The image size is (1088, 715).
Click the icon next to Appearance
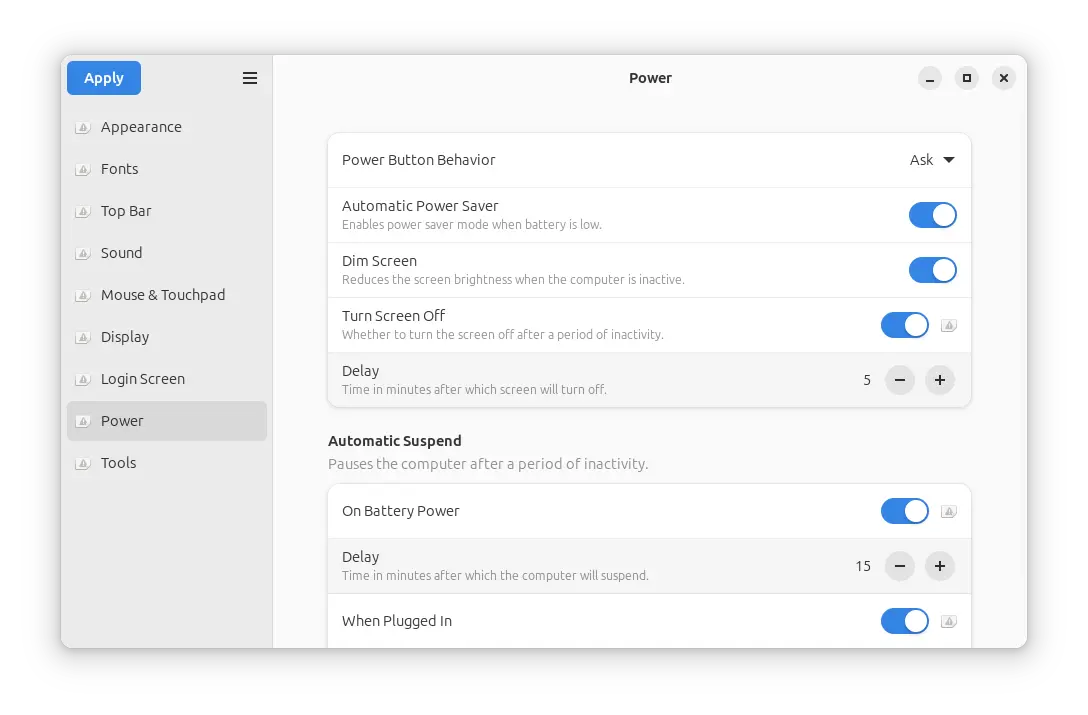pyautogui.click(x=82, y=128)
